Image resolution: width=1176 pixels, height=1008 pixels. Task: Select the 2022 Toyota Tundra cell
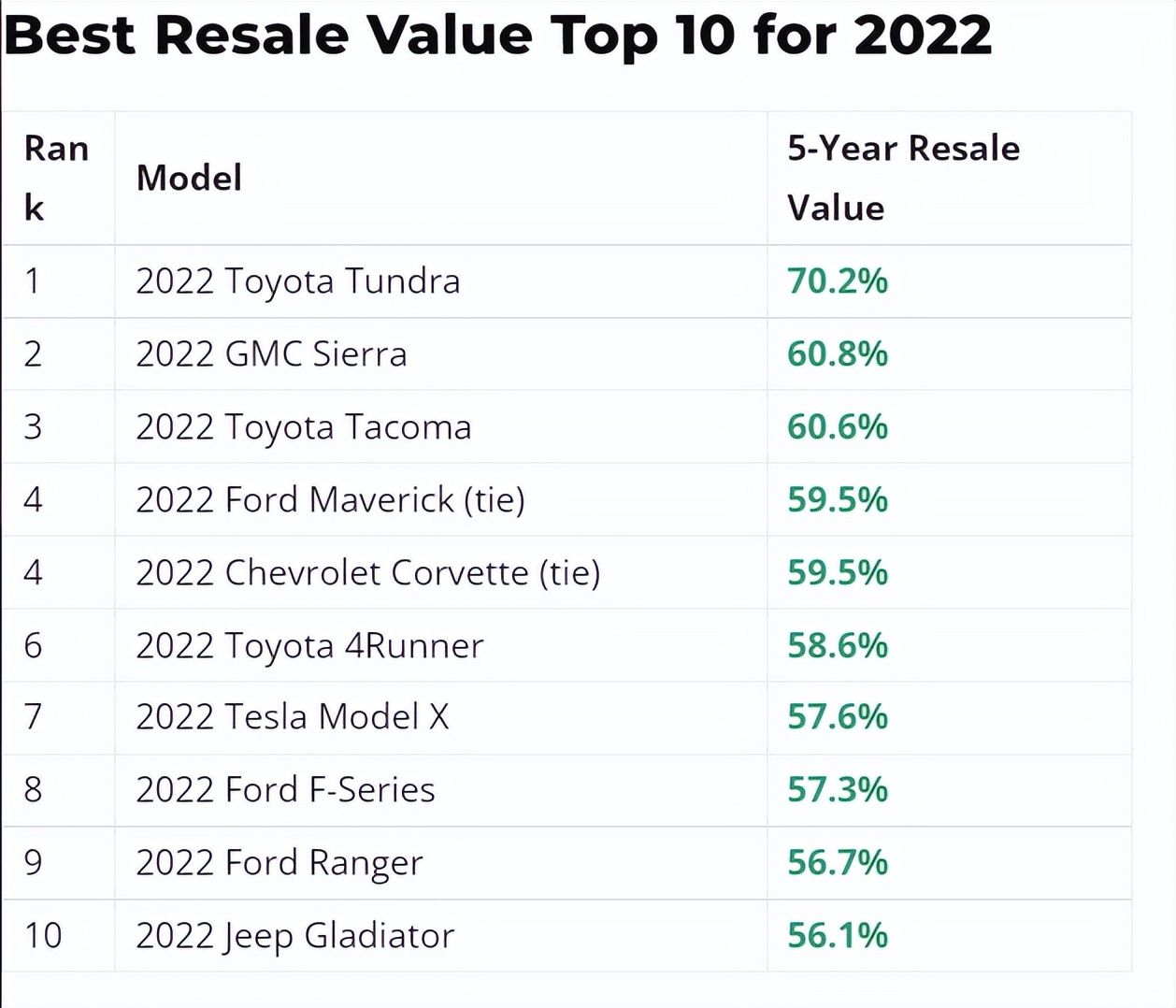pos(297,281)
